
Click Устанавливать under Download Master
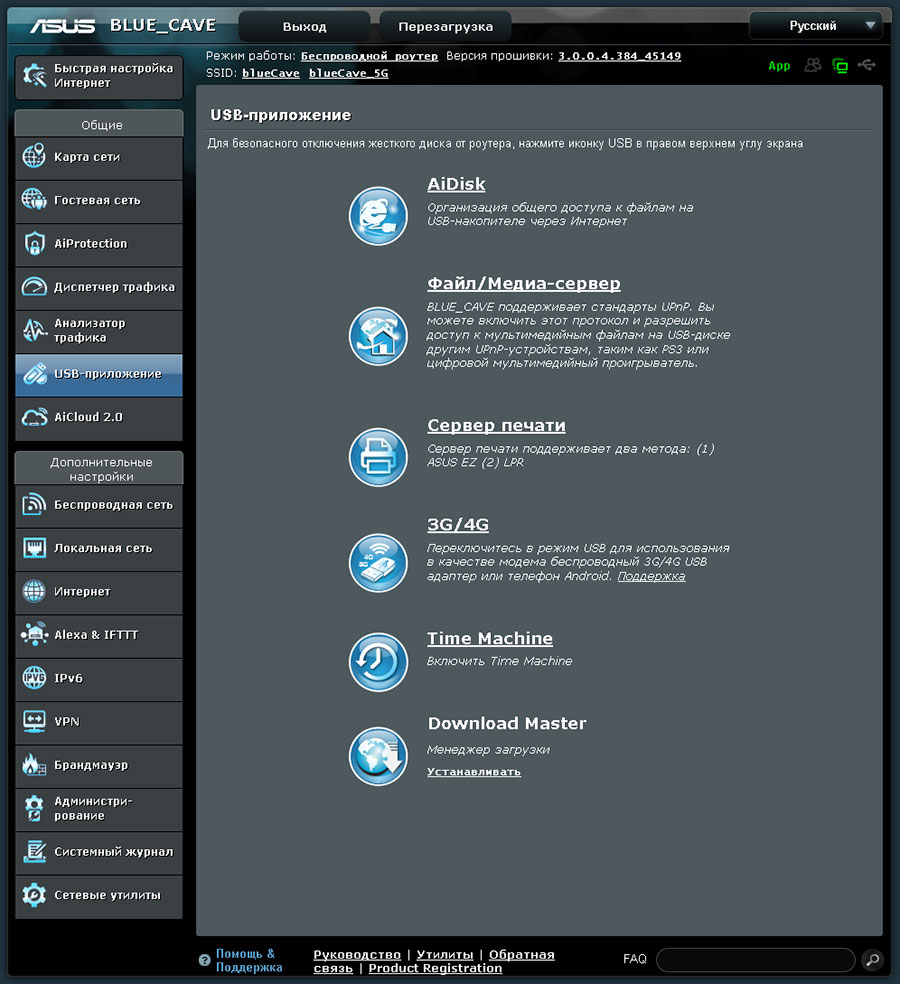pos(474,772)
